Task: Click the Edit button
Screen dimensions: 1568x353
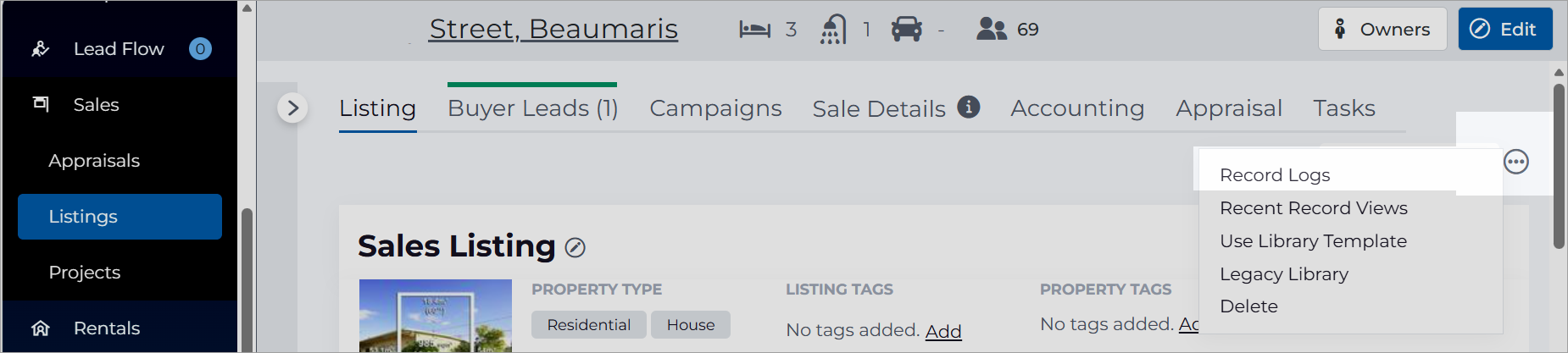Action: pos(1505,29)
